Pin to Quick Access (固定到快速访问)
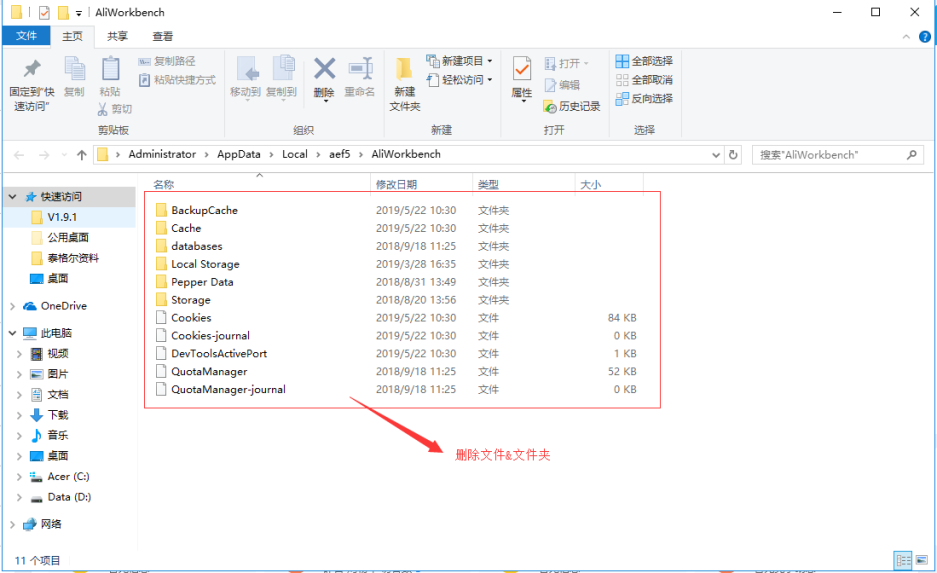This screenshot has width=937, height=573. (32, 84)
